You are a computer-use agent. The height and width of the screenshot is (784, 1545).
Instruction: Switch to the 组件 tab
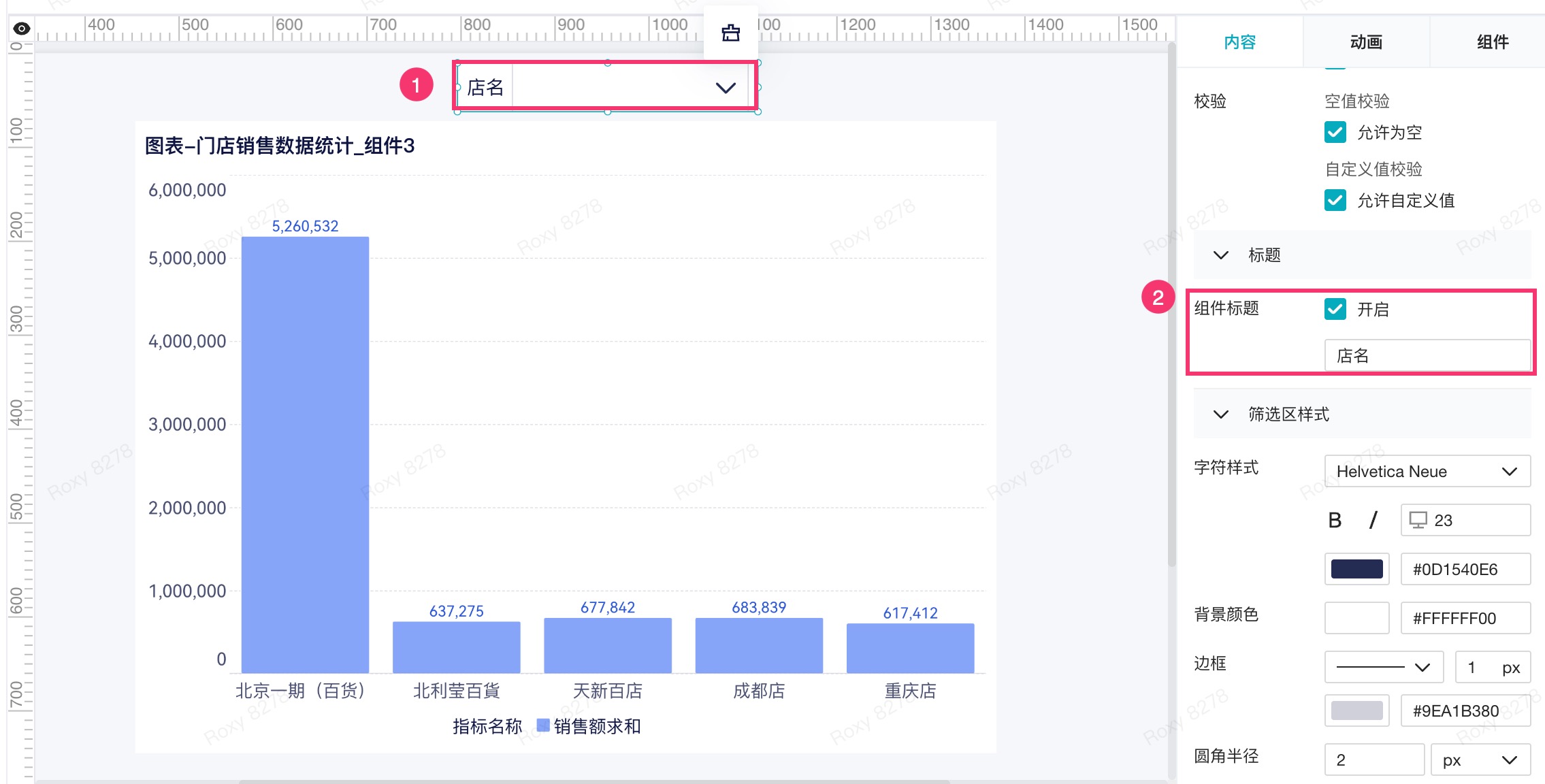click(x=1492, y=42)
